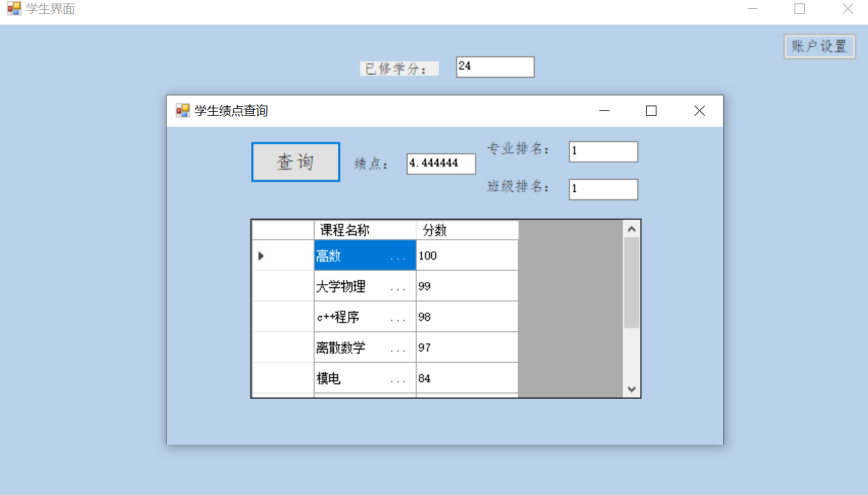Screen dimensions: 868x495
Task: Click the 课程名称 column header
Action: [365, 230]
